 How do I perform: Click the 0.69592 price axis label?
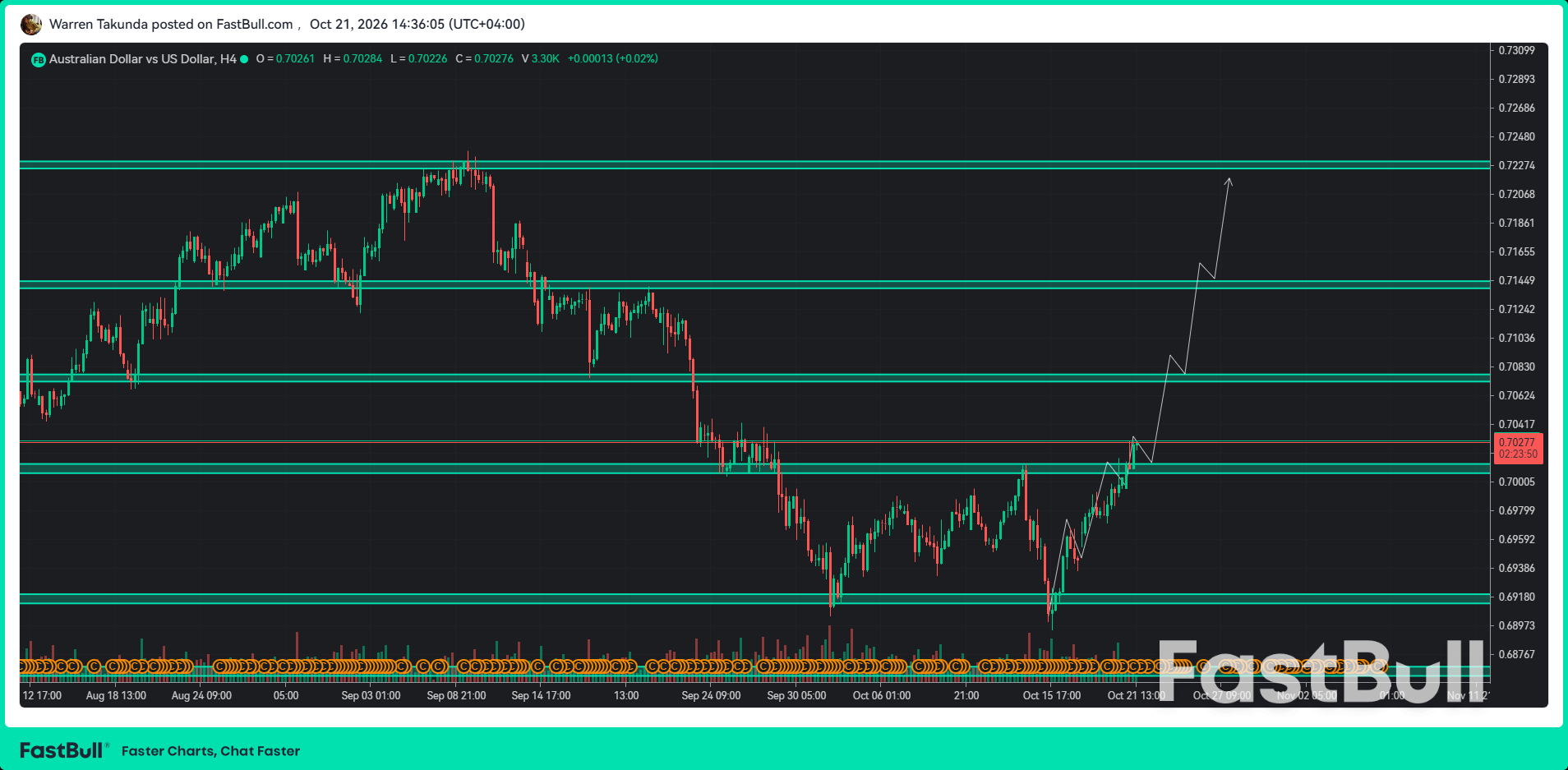pyautogui.click(x=1517, y=539)
